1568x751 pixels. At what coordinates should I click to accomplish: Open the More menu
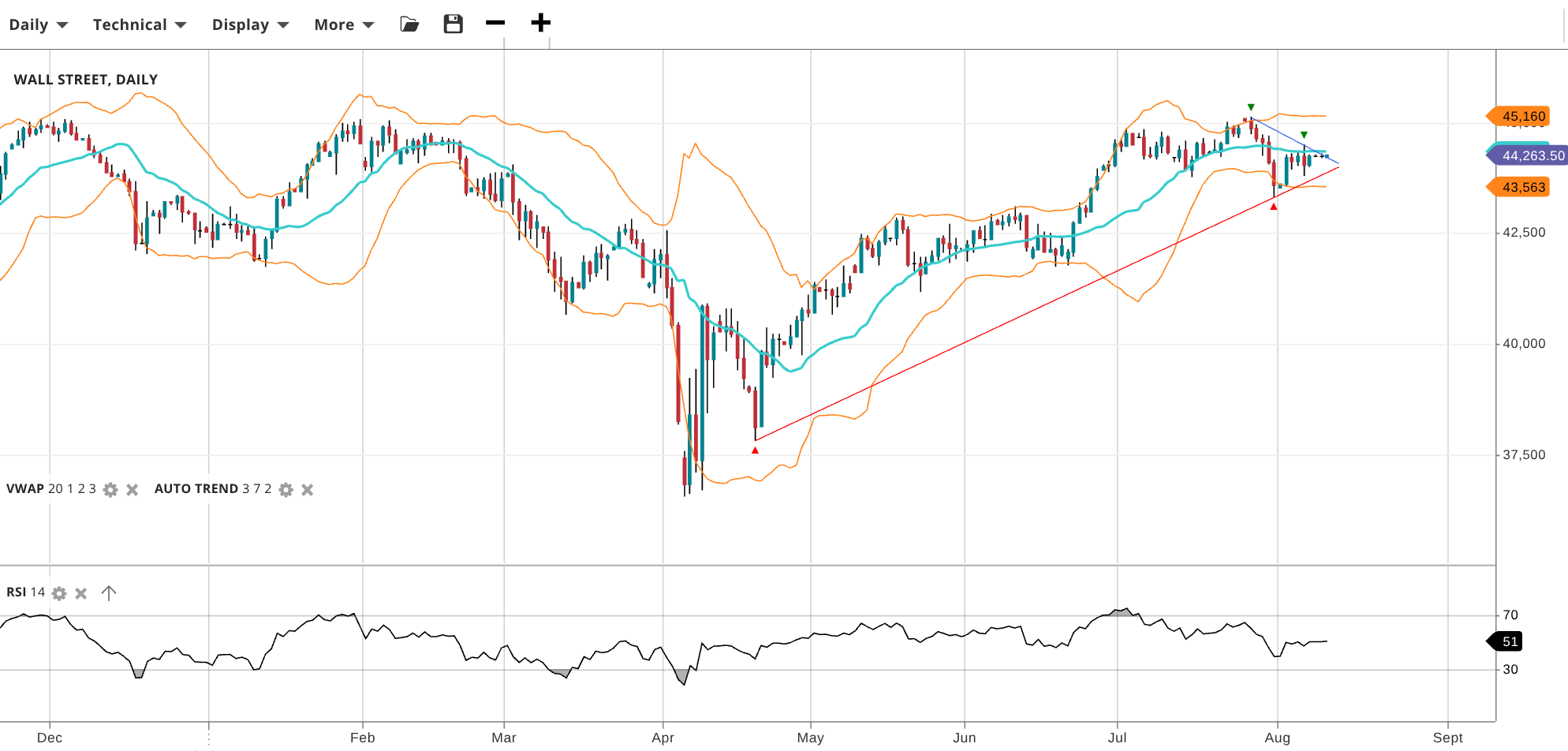[344, 24]
